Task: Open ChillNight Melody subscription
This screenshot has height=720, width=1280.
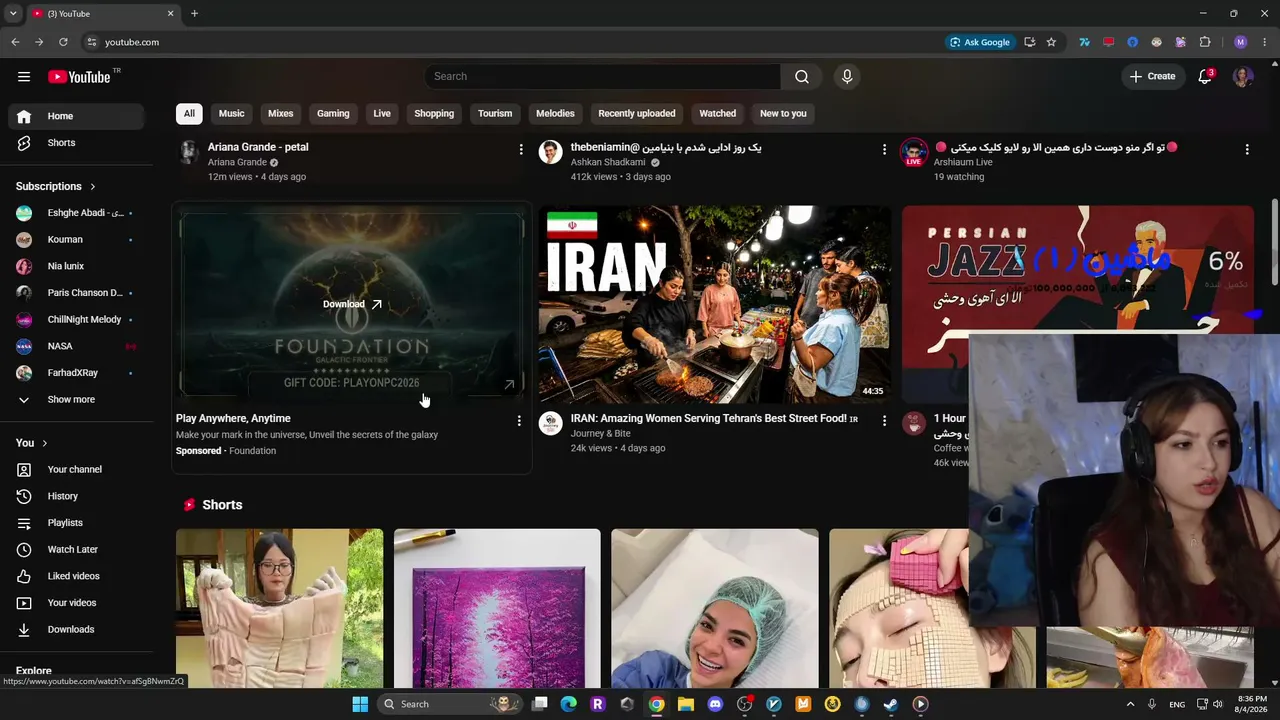Action: tap(76, 320)
